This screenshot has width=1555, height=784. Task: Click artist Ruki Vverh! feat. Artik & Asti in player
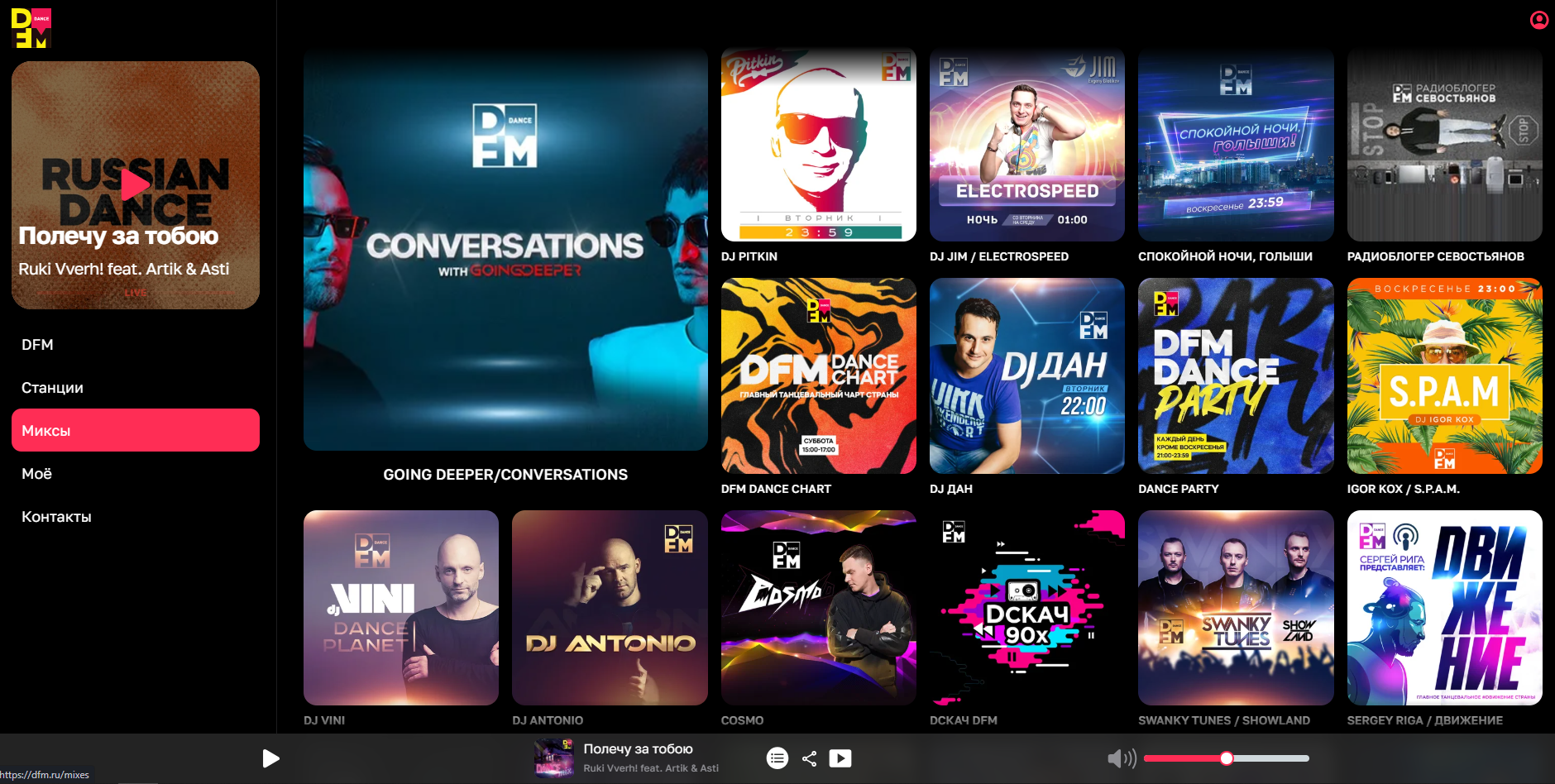[651, 768]
